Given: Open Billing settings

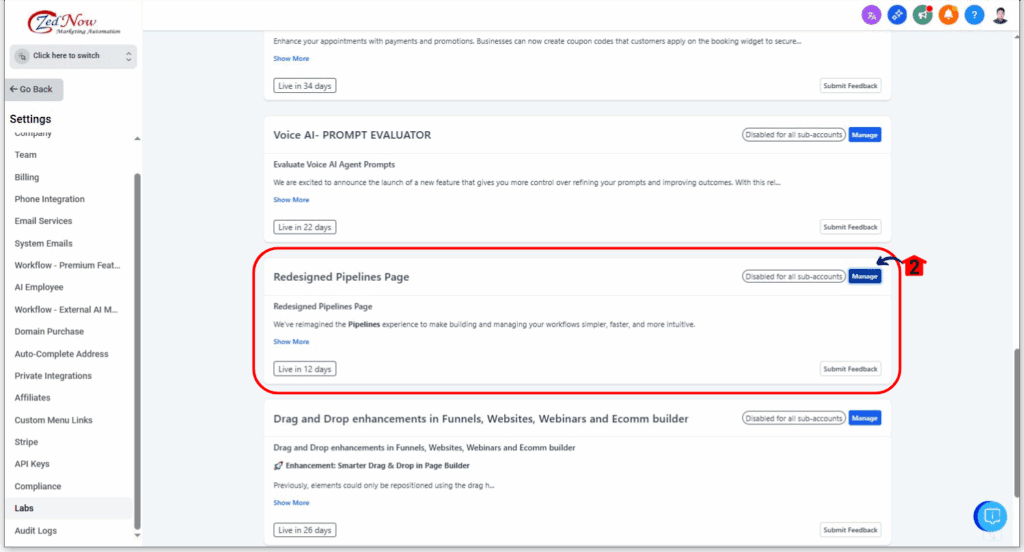Looking at the screenshot, I should (27, 177).
